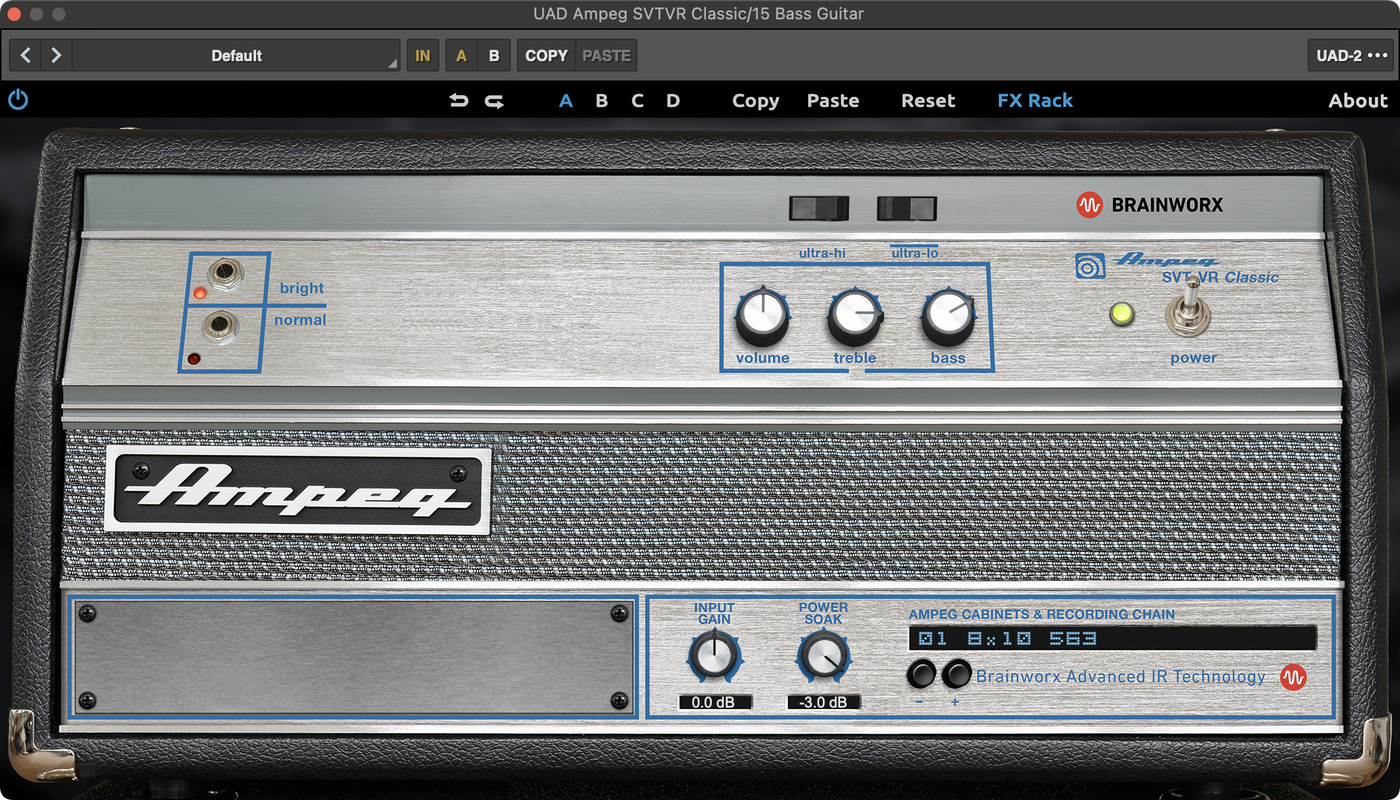The height and width of the screenshot is (800, 1400).
Task: Click Copy in plugin toolbar
Action: (x=755, y=101)
